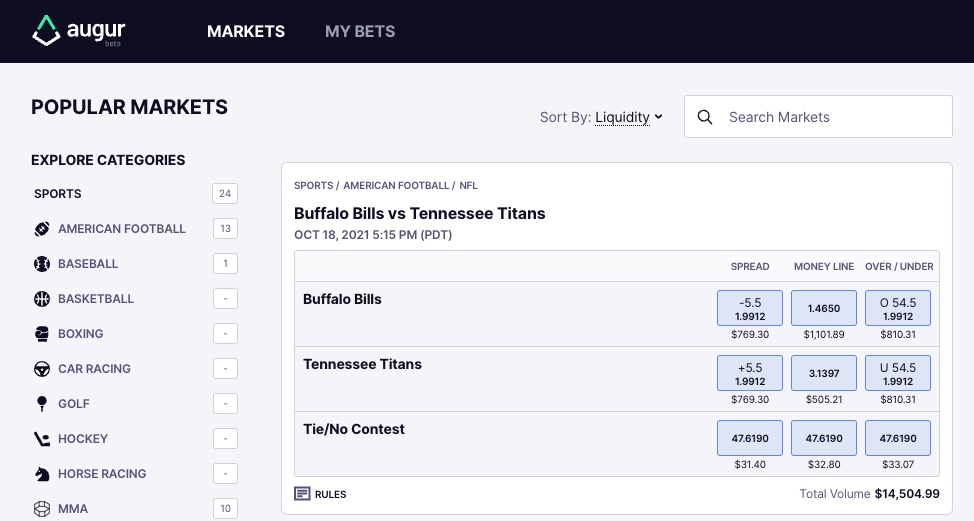
Task: Open Buffalo Bills vs Tennessee Titans market
Action: tap(419, 213)
